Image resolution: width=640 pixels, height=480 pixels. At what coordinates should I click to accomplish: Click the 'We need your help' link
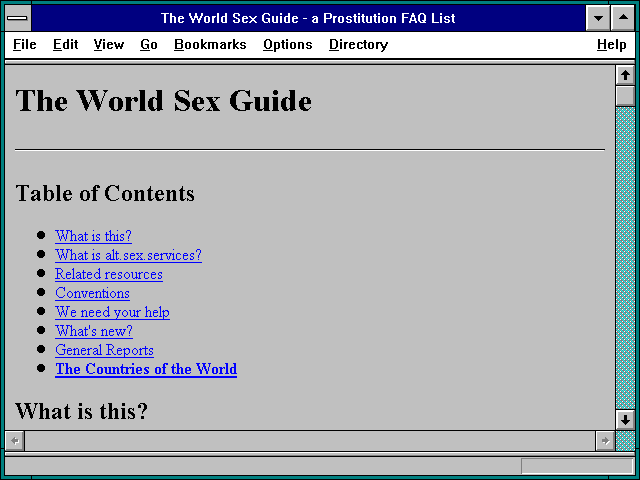(113, 312)
